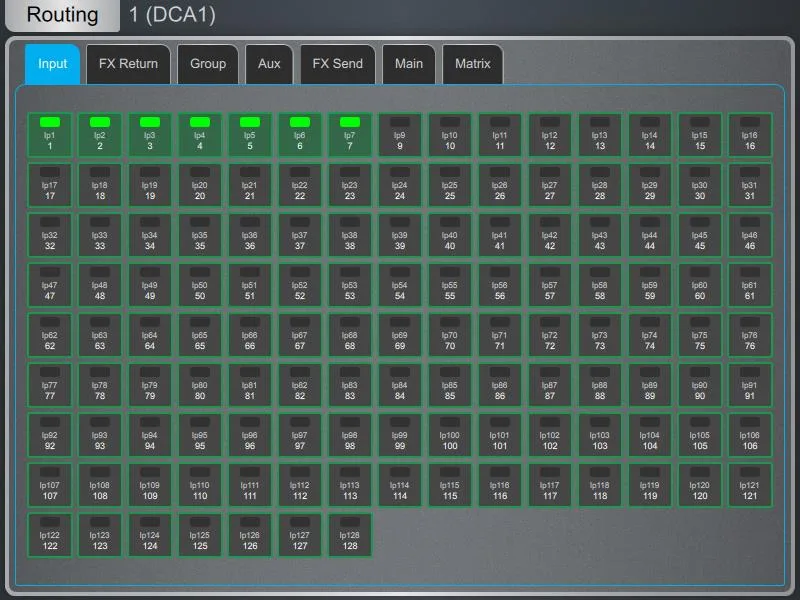Assign input Ip58
The image size is (800, 600).
(x=599, y=285)
